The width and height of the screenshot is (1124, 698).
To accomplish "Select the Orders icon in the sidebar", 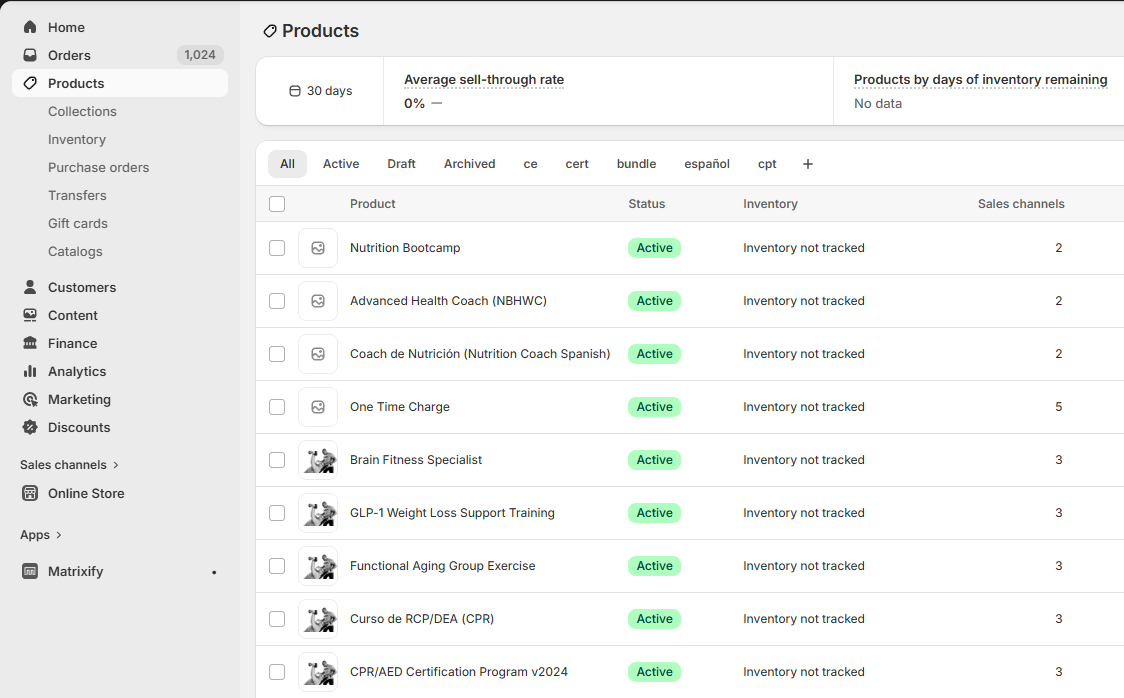I will [29, 55].
